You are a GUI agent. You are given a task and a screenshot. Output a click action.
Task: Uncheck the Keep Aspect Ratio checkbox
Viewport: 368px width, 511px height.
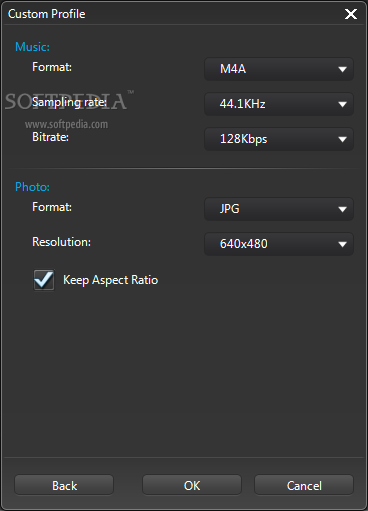(x=44, y=280)
